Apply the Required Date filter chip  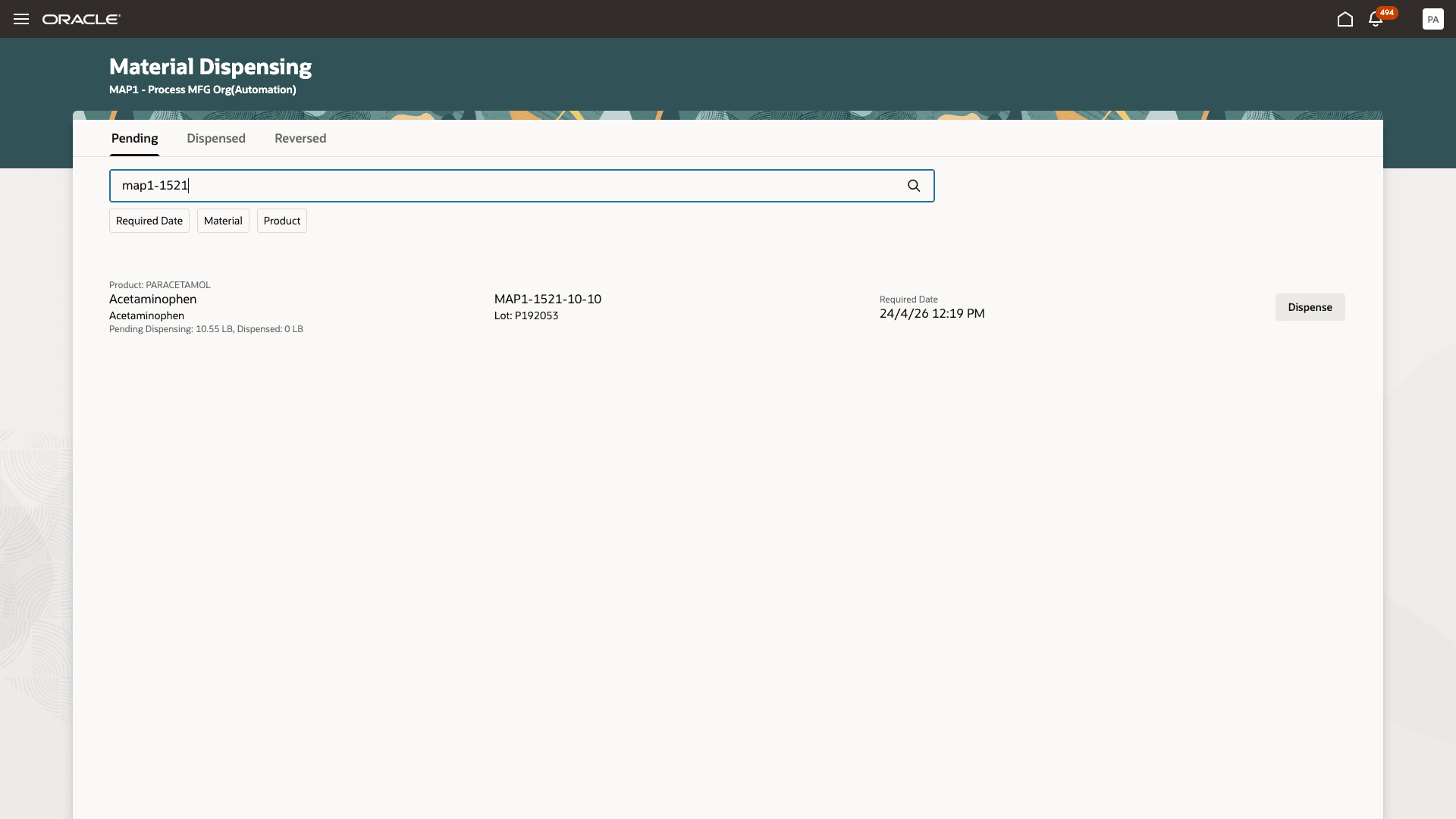click(149, 221)
